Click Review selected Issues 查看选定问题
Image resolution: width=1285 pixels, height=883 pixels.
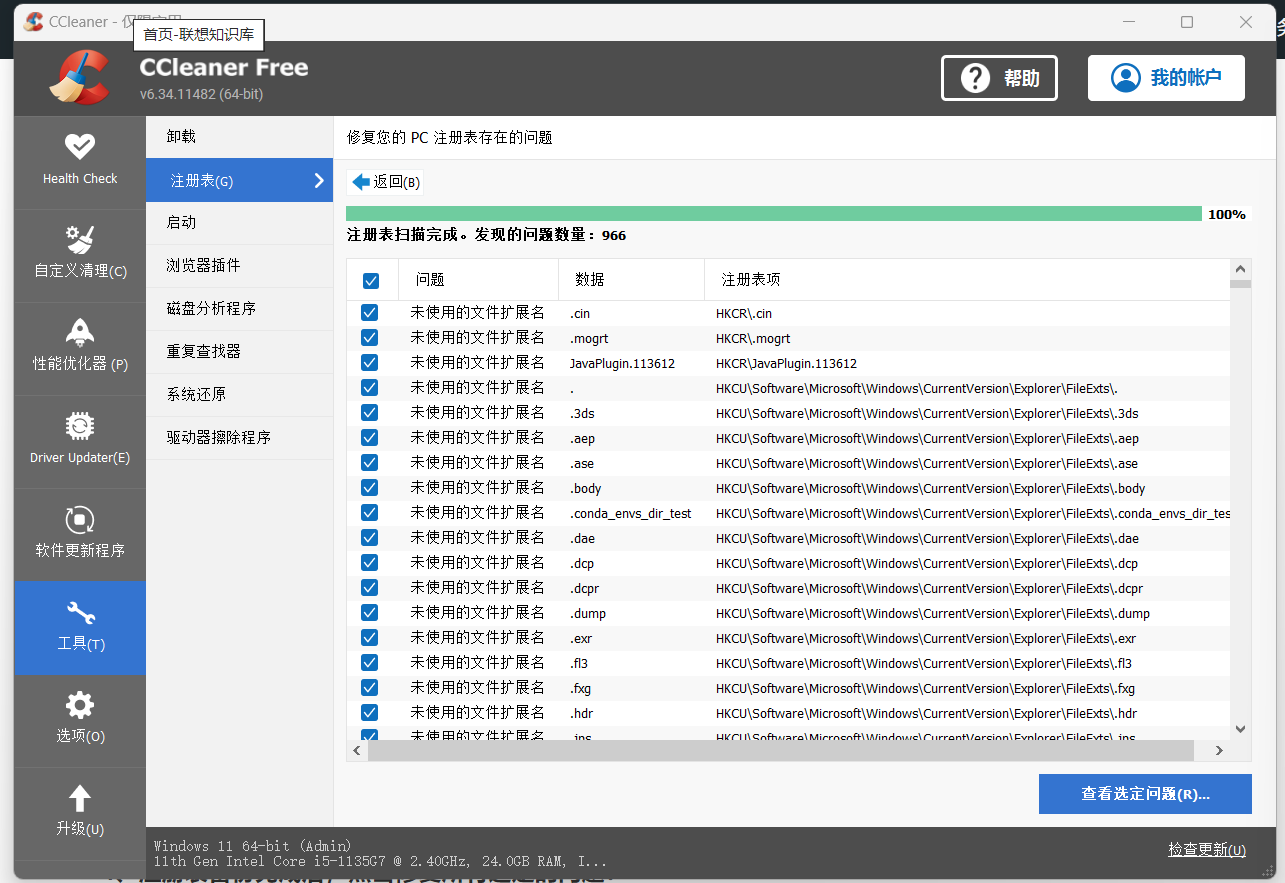[1145, 794]
